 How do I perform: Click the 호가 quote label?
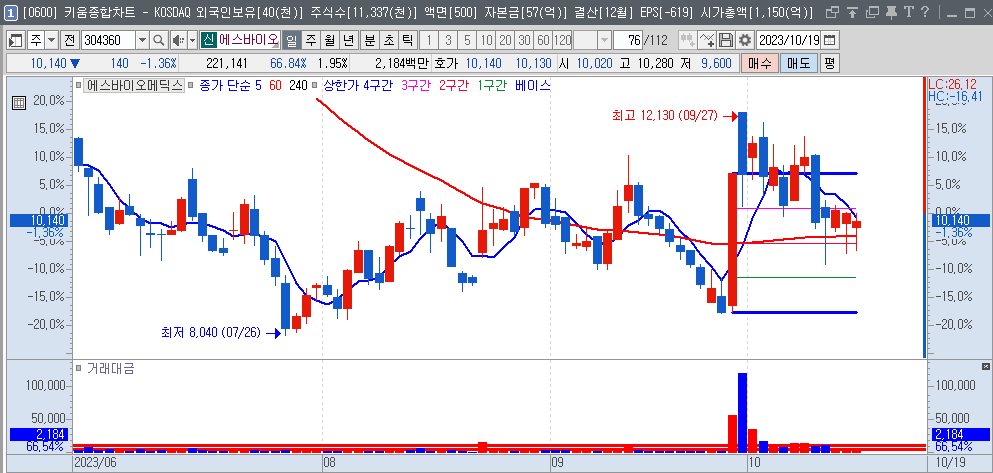click(x=446, y=63)
